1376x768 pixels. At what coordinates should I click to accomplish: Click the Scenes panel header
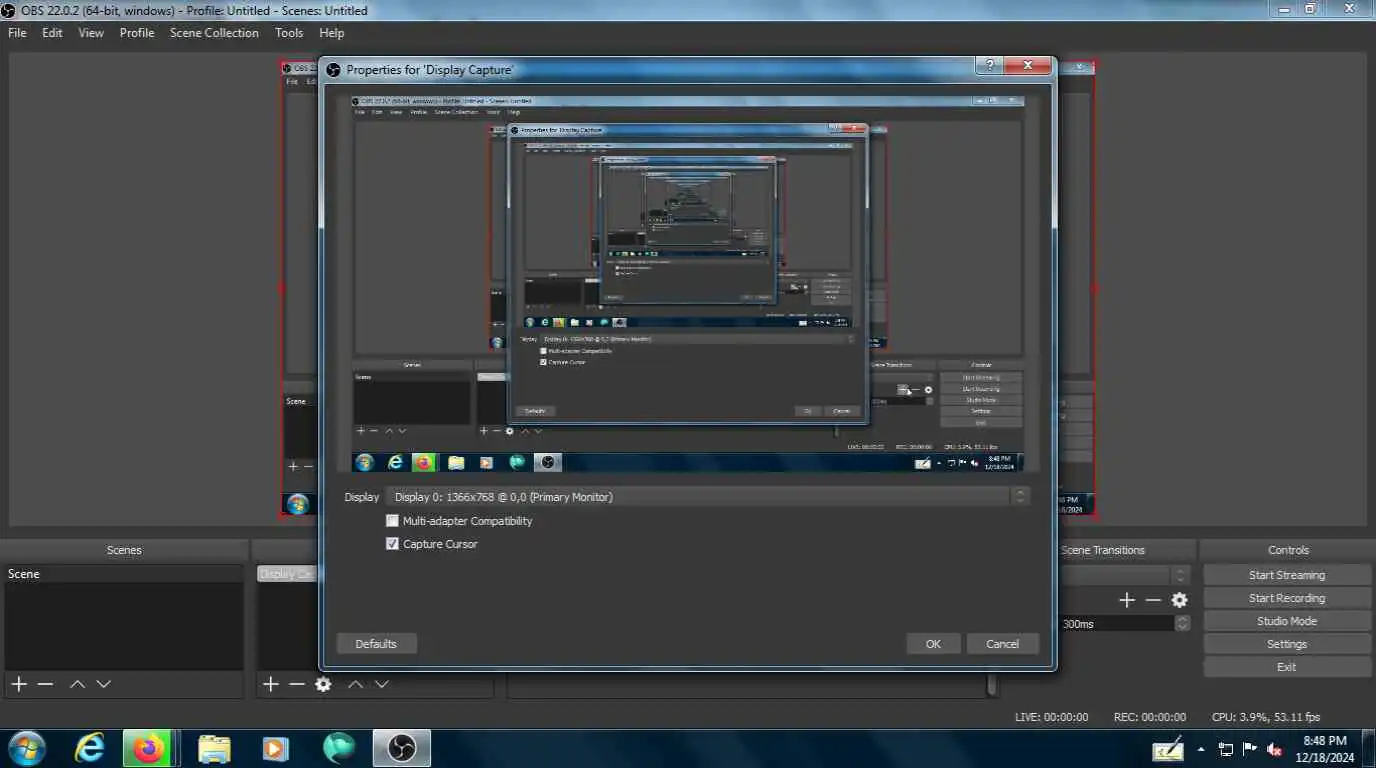[x=124, y=550]
